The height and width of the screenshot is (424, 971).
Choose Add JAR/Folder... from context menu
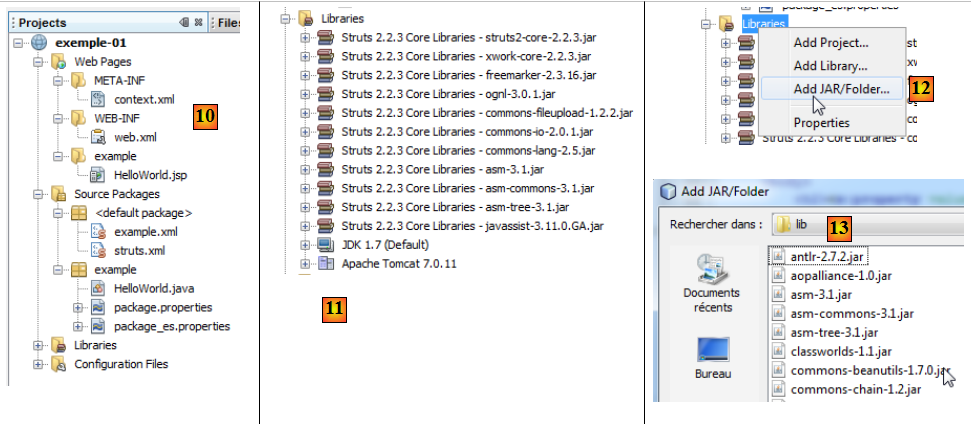tap(840, 89)
